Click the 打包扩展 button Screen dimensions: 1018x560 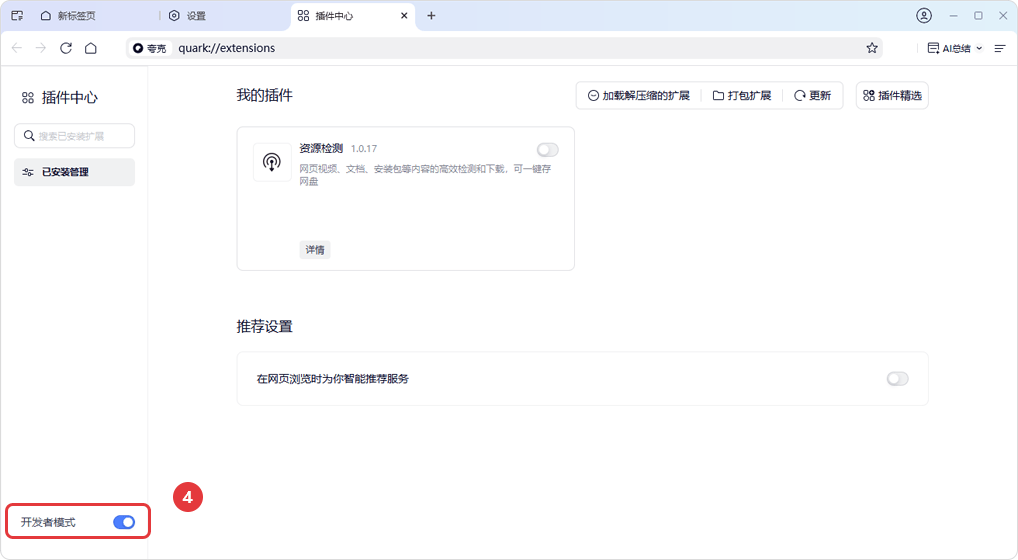click(741, 96)
